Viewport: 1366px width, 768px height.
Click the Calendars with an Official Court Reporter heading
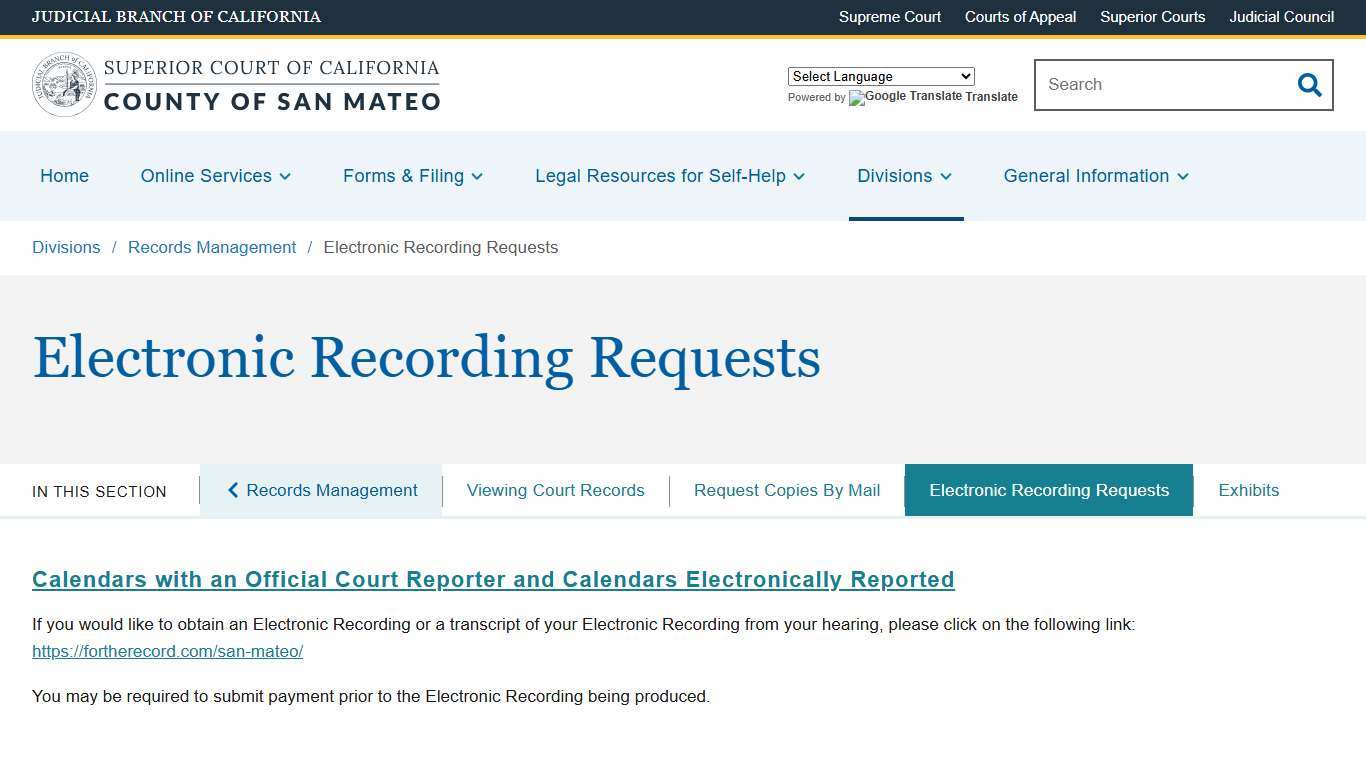coord(493,579)
